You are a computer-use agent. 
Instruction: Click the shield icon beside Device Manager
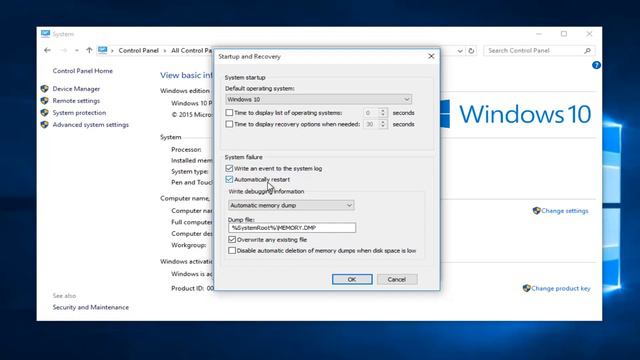coord(44,89)
